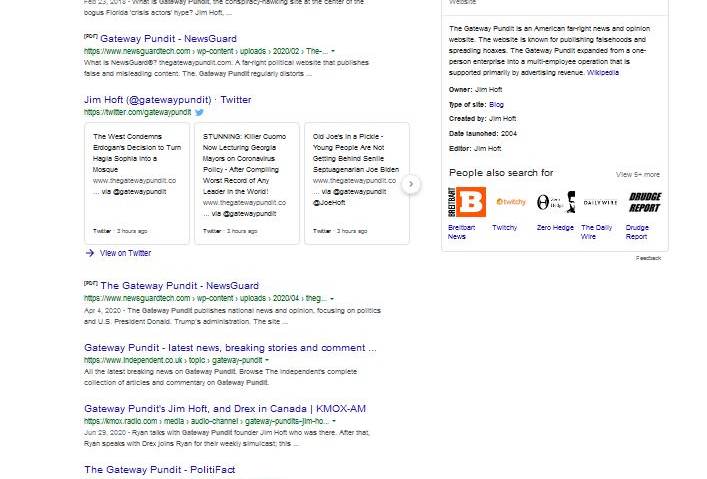Screen dimensions: 707x479
Task: Follow the Blog link under Type of site
Action: tap(496, 104)
